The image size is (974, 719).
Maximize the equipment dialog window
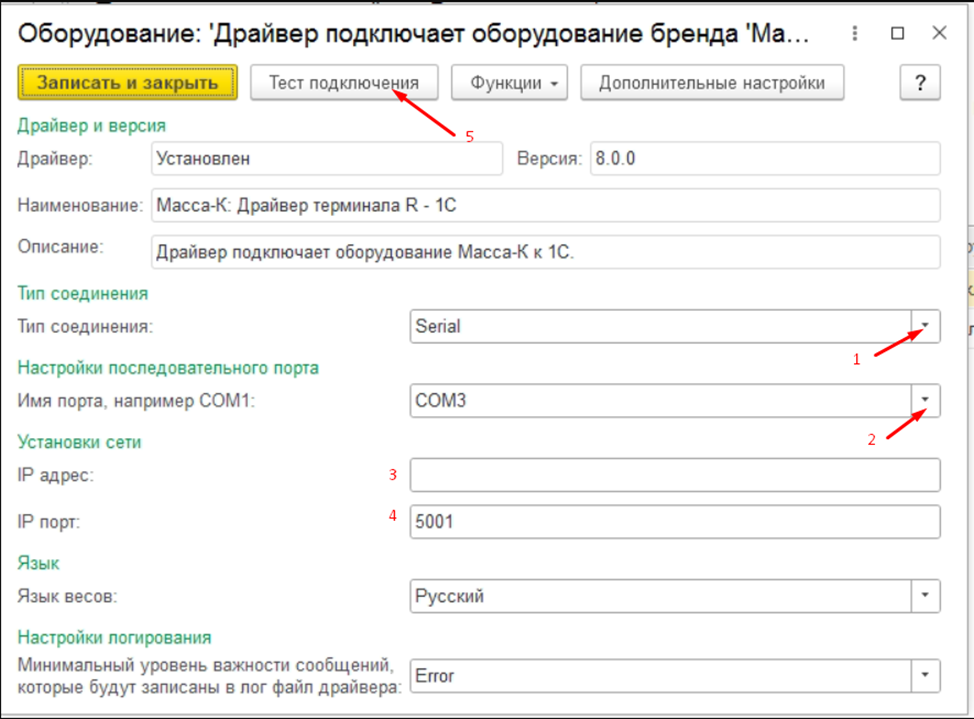pos(897,33)
